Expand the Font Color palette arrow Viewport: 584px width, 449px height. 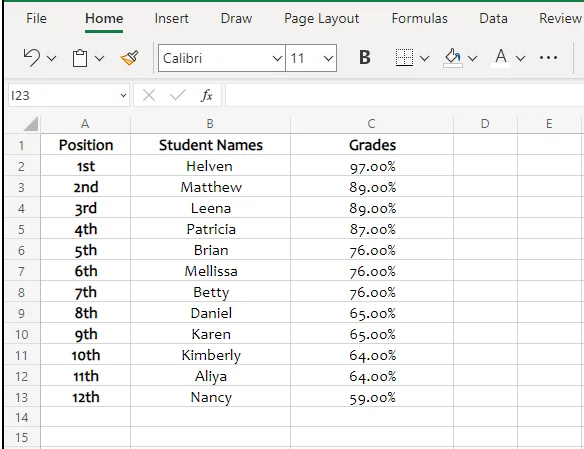point(520,58)
